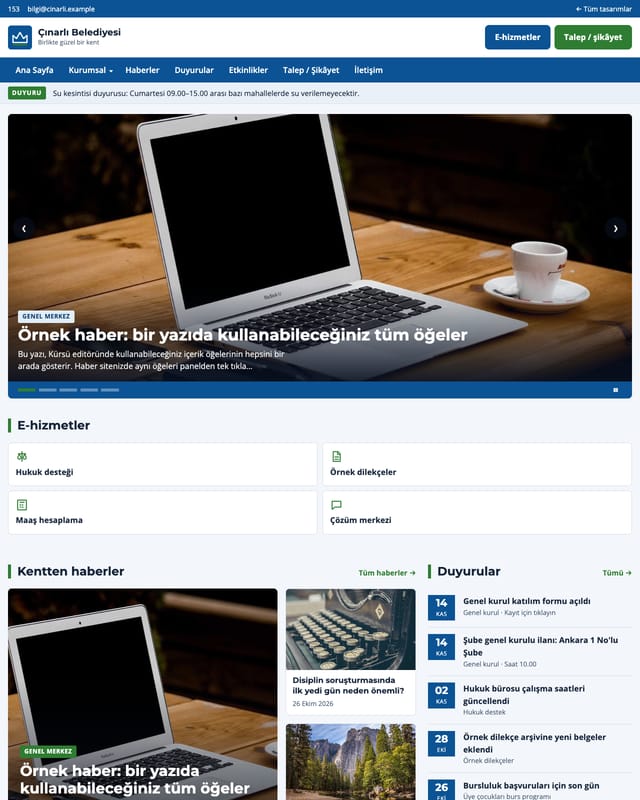Pause slideshow using the square stop button
The image size is (640, 800).
click(x=616, y=390)
